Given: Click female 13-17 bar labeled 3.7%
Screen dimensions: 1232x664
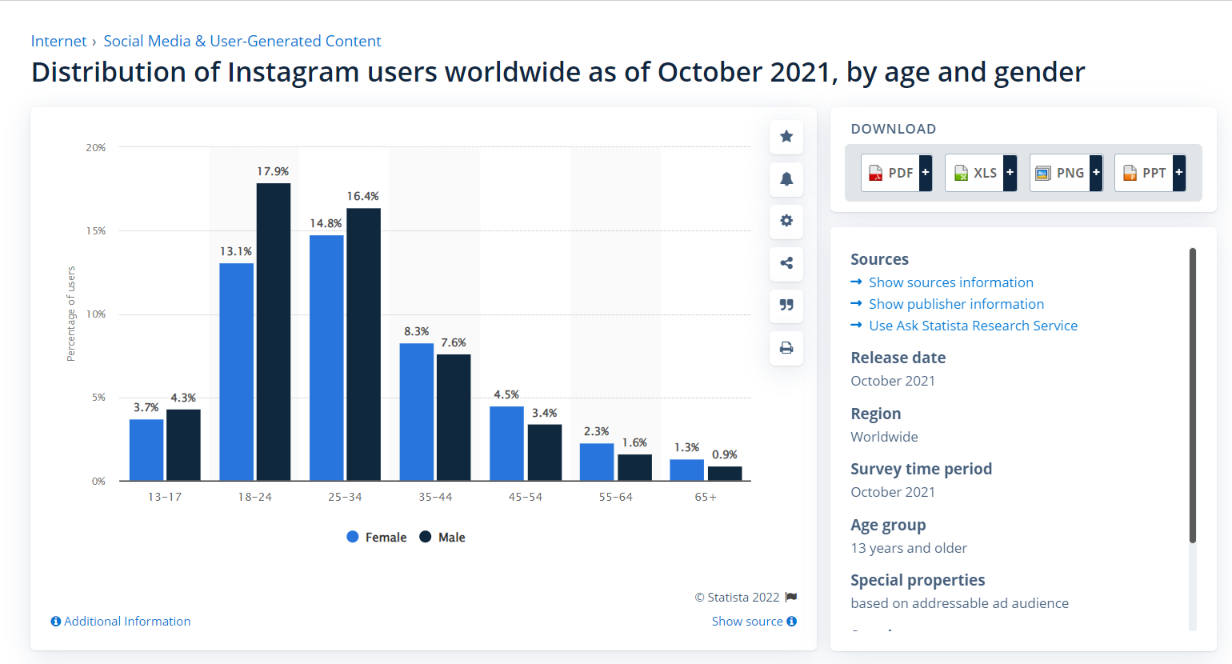Looking at the screenshot, I should pos(146,450).
